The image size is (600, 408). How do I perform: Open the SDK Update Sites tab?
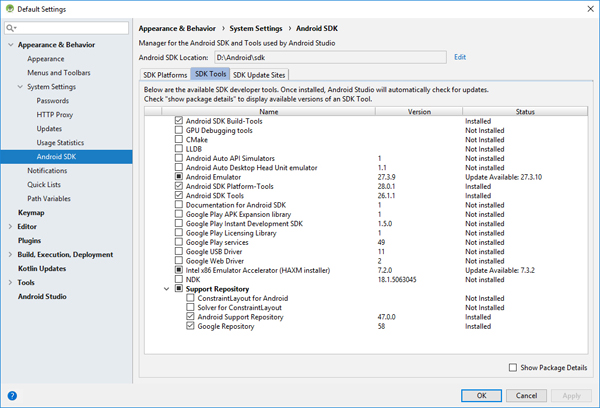260,75
